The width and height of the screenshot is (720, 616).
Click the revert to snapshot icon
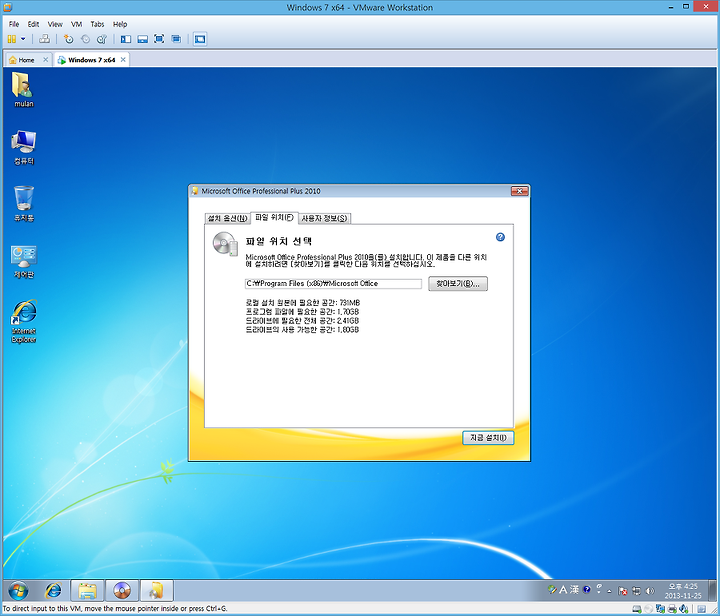pyautogui.click(x=85, y=39)
